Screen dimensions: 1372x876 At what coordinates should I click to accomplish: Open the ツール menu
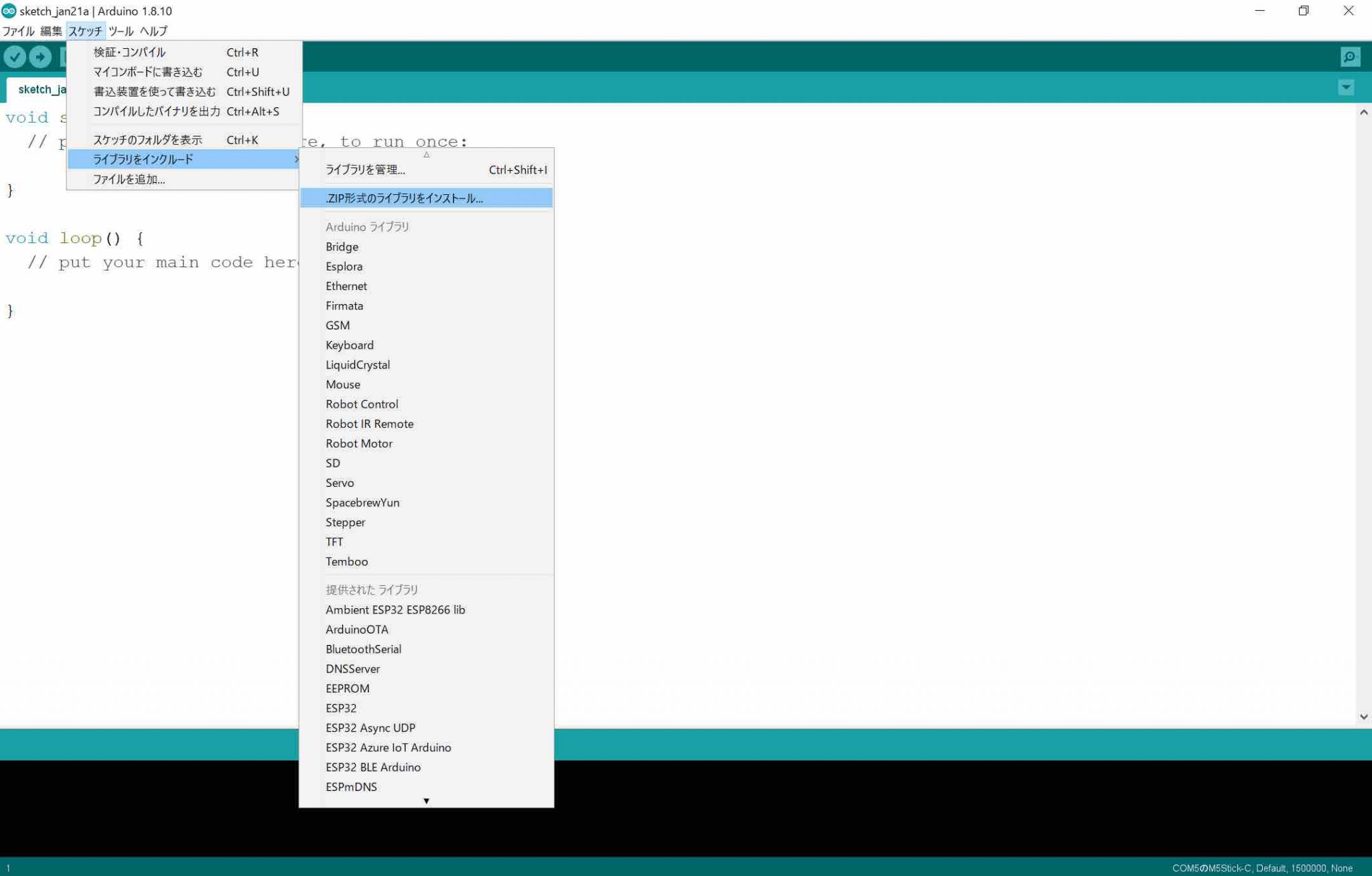pos(121,31)
